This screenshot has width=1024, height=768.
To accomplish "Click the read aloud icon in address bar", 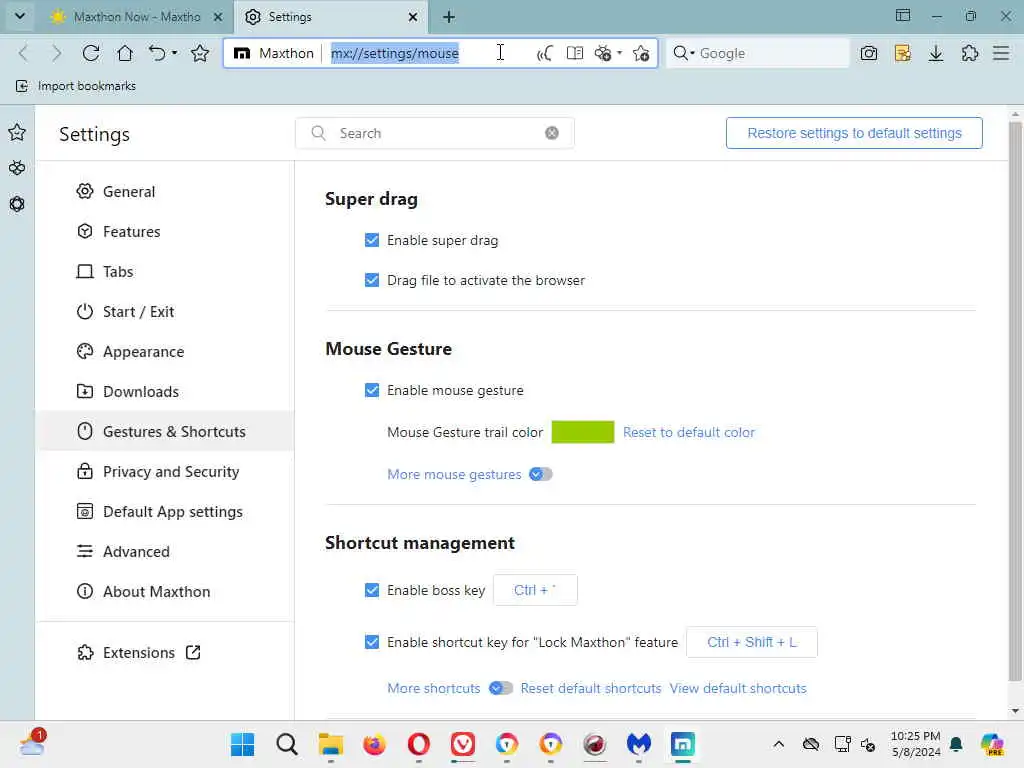I will pyautogui.click(x=544, y=53).
